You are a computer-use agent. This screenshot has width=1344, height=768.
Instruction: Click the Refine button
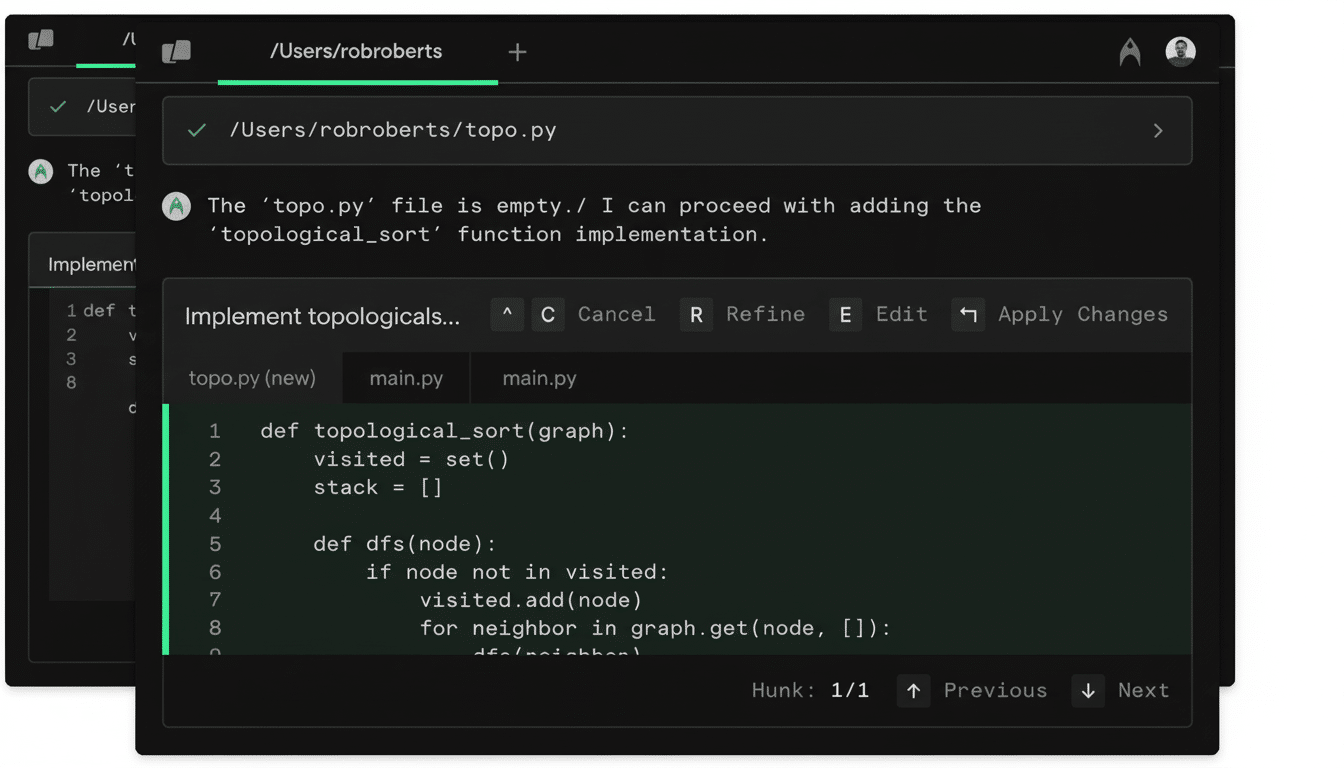[765, 314]
